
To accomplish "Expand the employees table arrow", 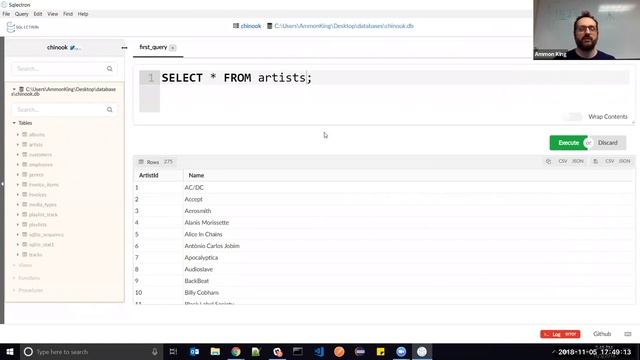I will (18, 164).
